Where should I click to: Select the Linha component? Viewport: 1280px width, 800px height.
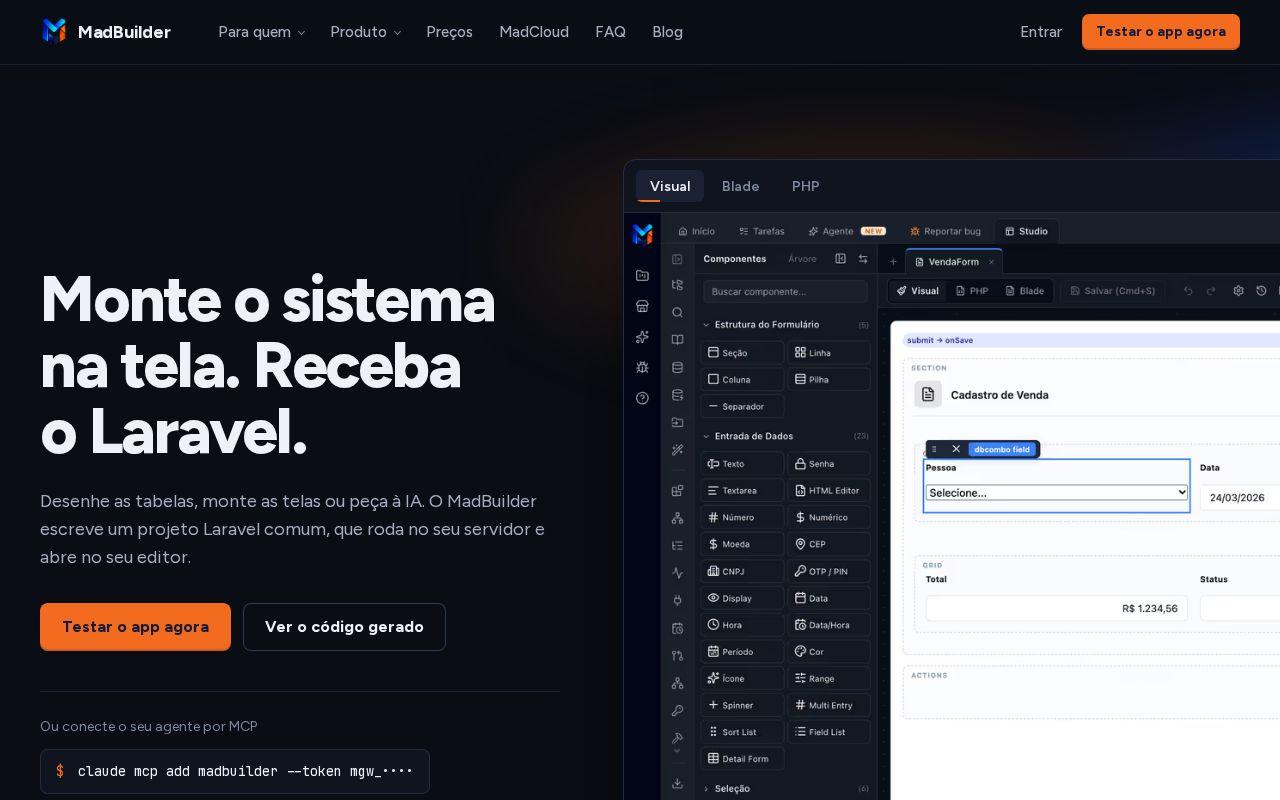pyautogui.click(x=829, y=353)
